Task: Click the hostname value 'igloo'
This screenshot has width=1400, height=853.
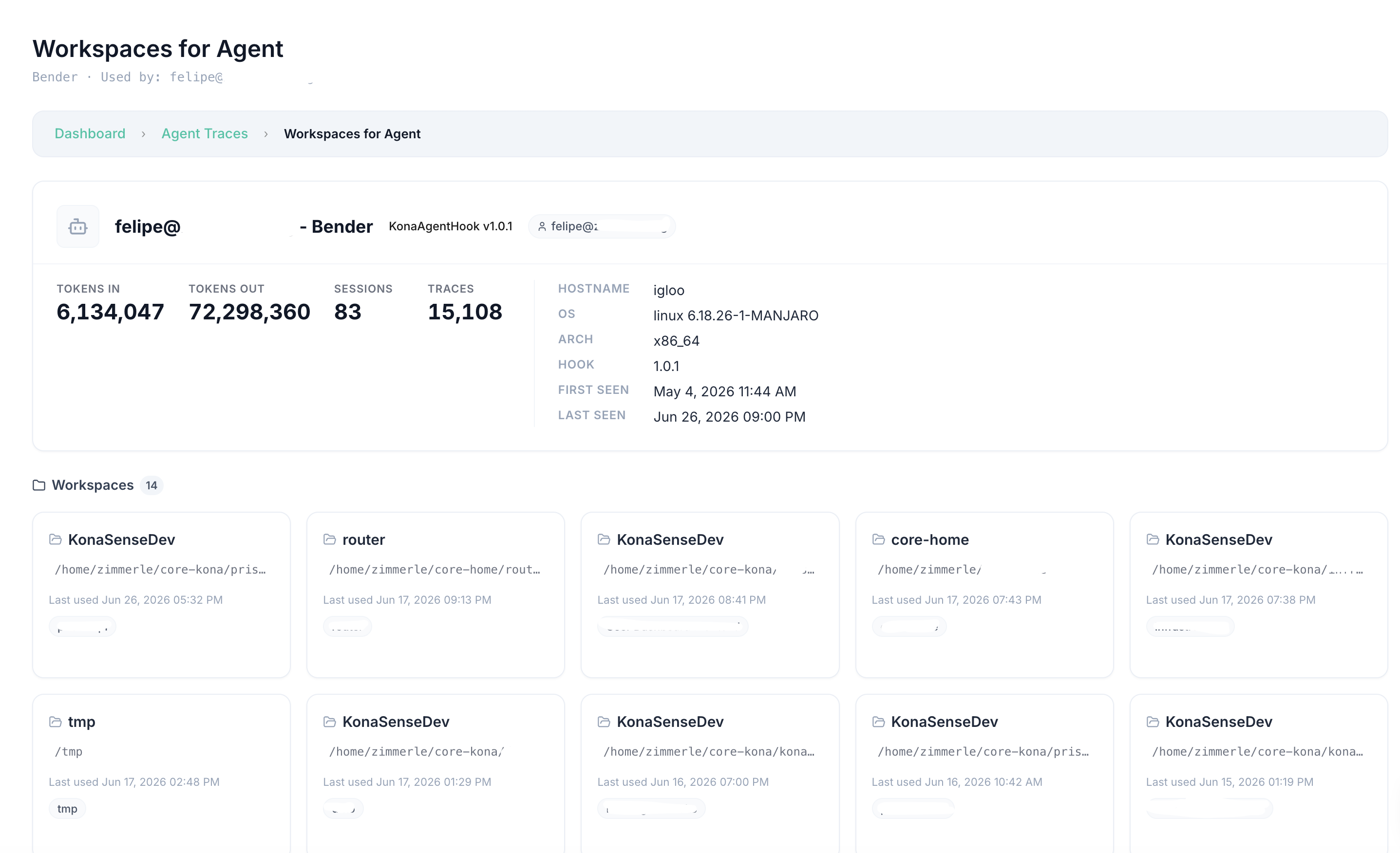Action: (x=669, y=290)
